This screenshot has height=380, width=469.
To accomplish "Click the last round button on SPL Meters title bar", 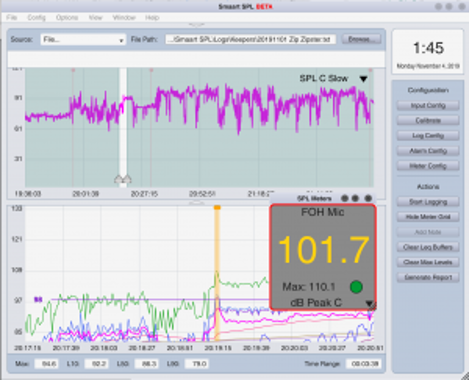I will pos(368,198).
